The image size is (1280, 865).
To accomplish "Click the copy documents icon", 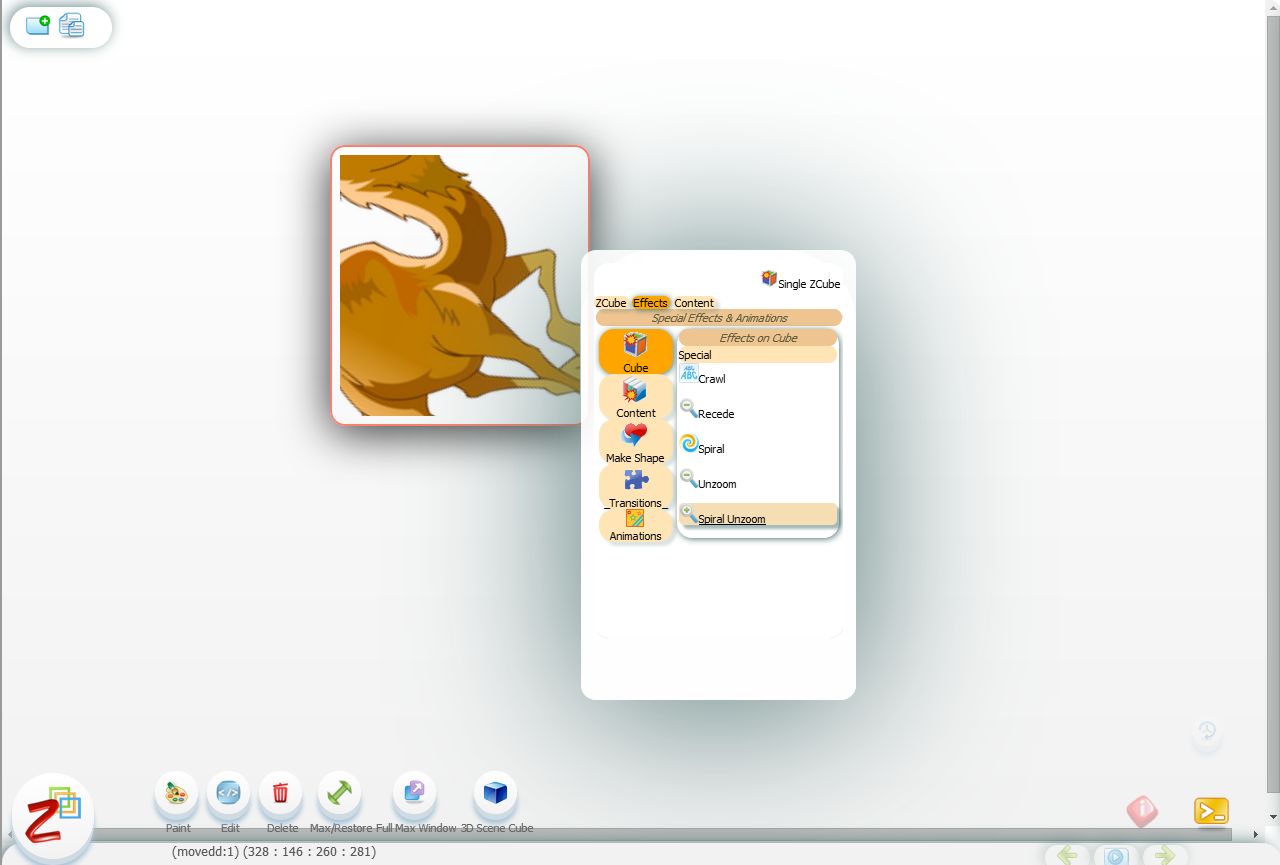I will point(72,26).
